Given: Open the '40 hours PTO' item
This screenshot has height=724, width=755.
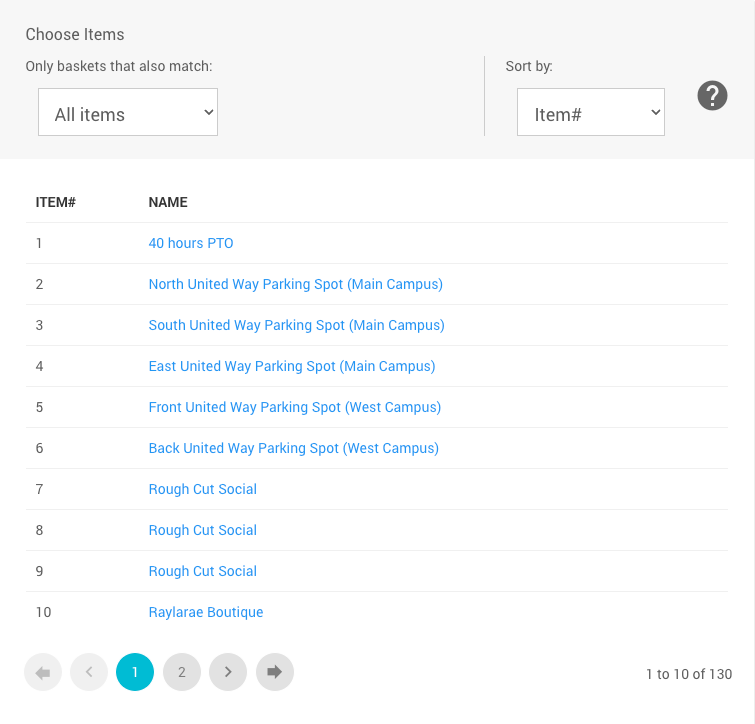Looking at the screenshot, I should point(191,243).
